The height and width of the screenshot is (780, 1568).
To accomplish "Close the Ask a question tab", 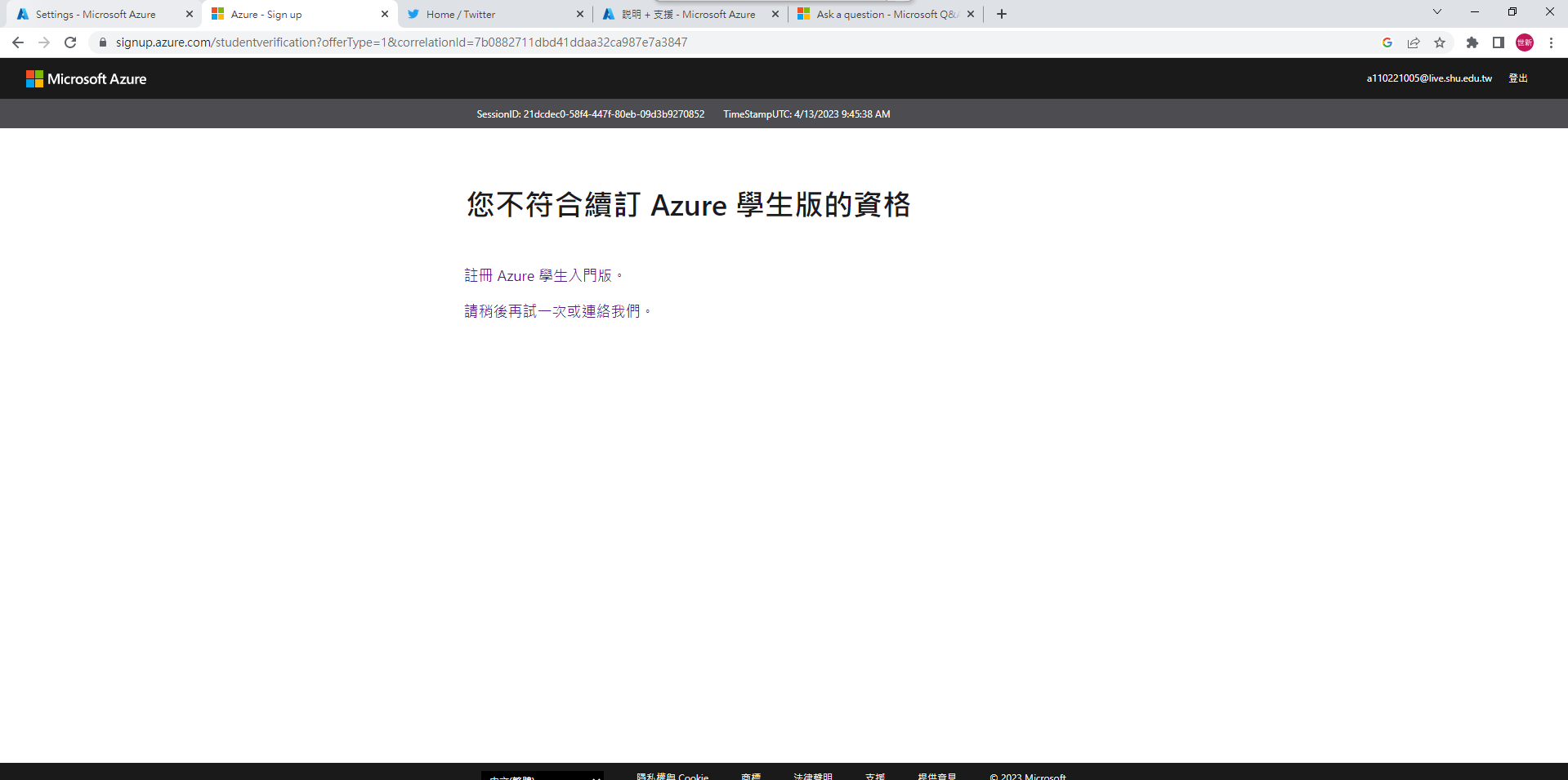I will [x=971, y=14].
